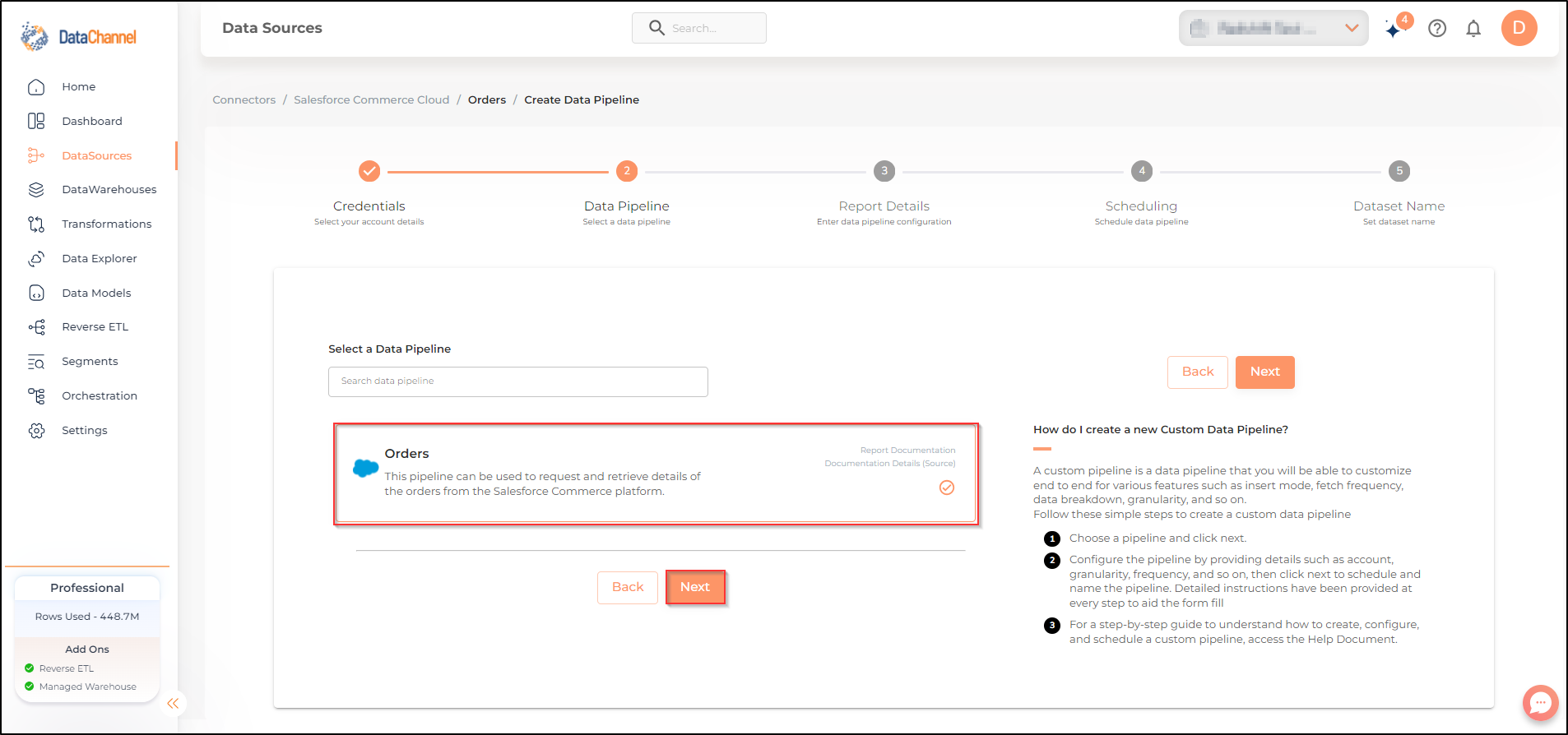Go to Home menu item
Viewport: 1568px width, 735px height.
pyautogui.click(x=79, y=86)
